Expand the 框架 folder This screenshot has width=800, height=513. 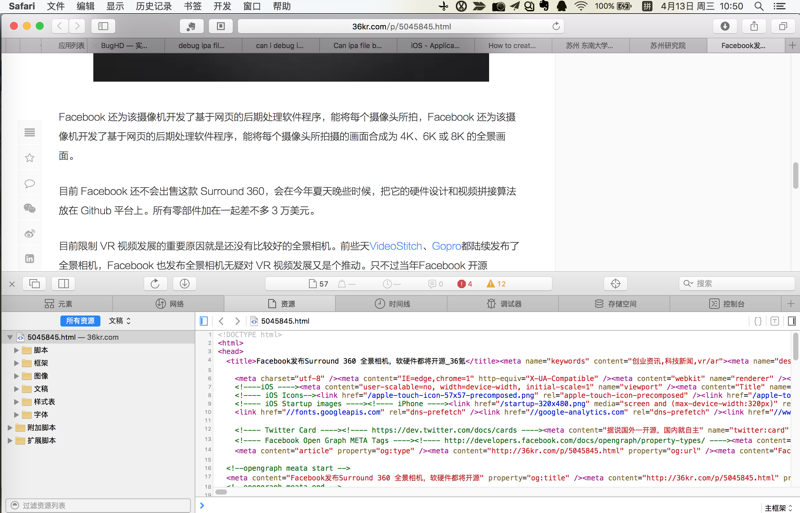click(16, 363)
